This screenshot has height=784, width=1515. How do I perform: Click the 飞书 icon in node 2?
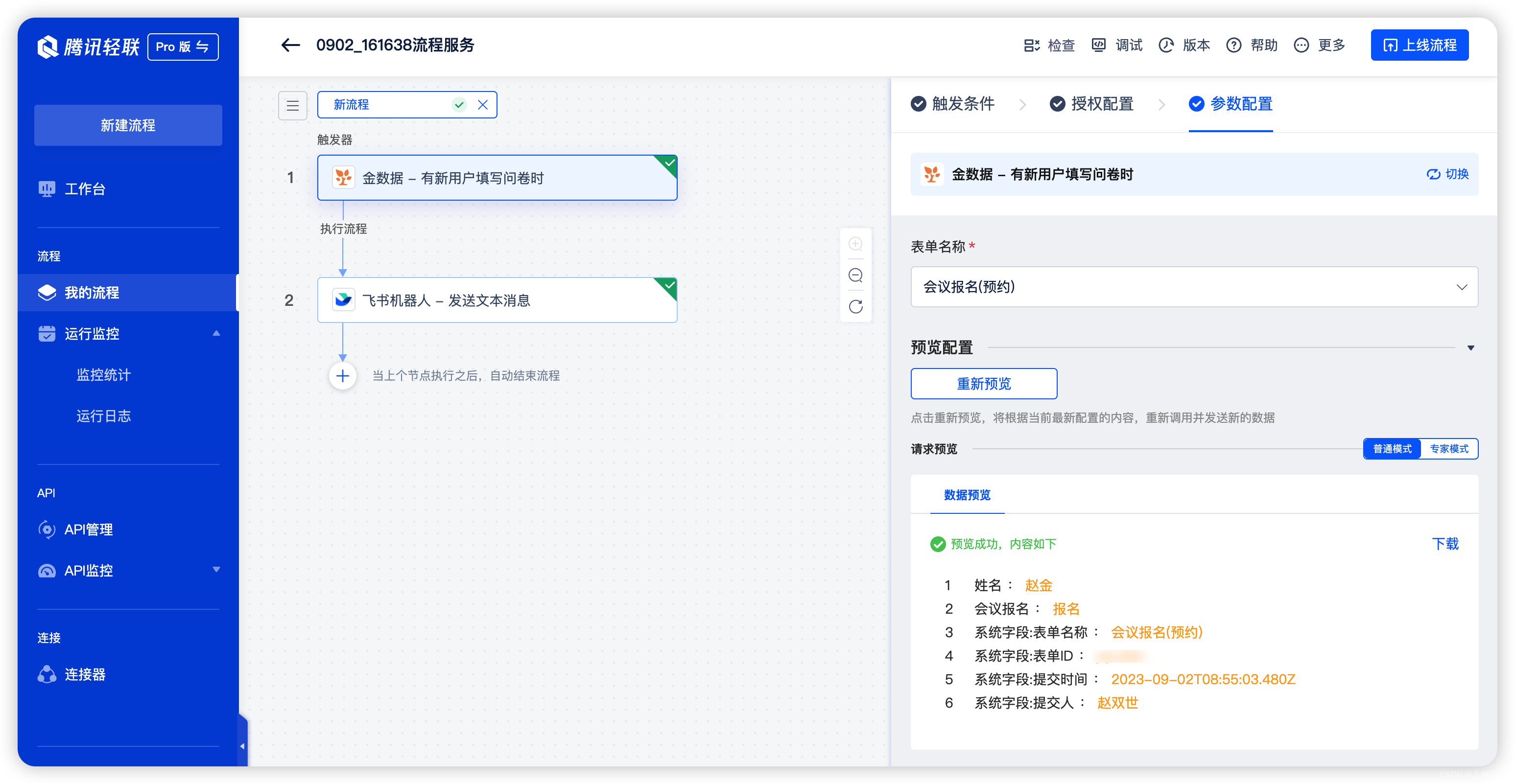click(x=343, y=300)
